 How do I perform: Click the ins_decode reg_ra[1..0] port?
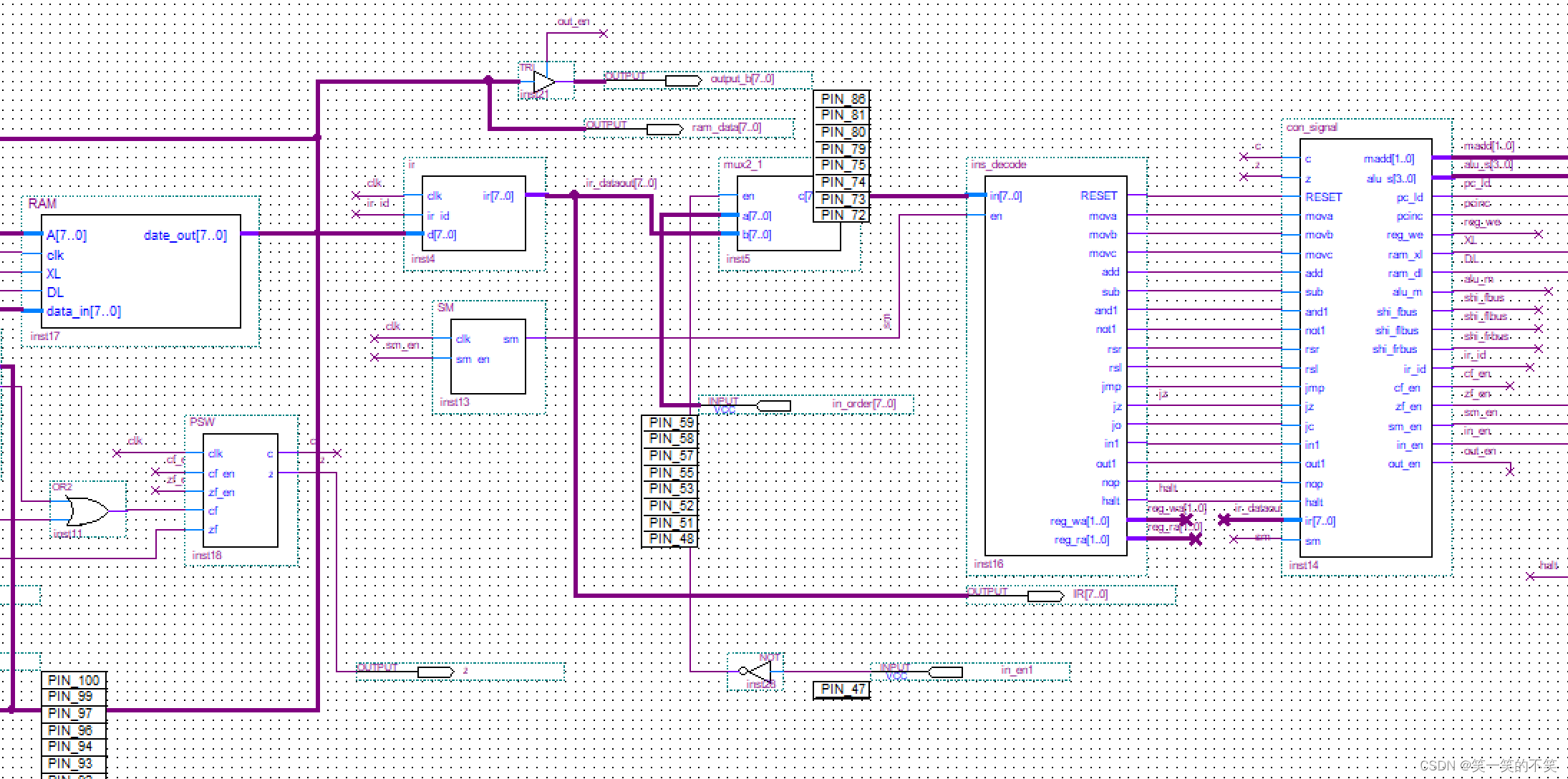click(x=1082, y=540)
